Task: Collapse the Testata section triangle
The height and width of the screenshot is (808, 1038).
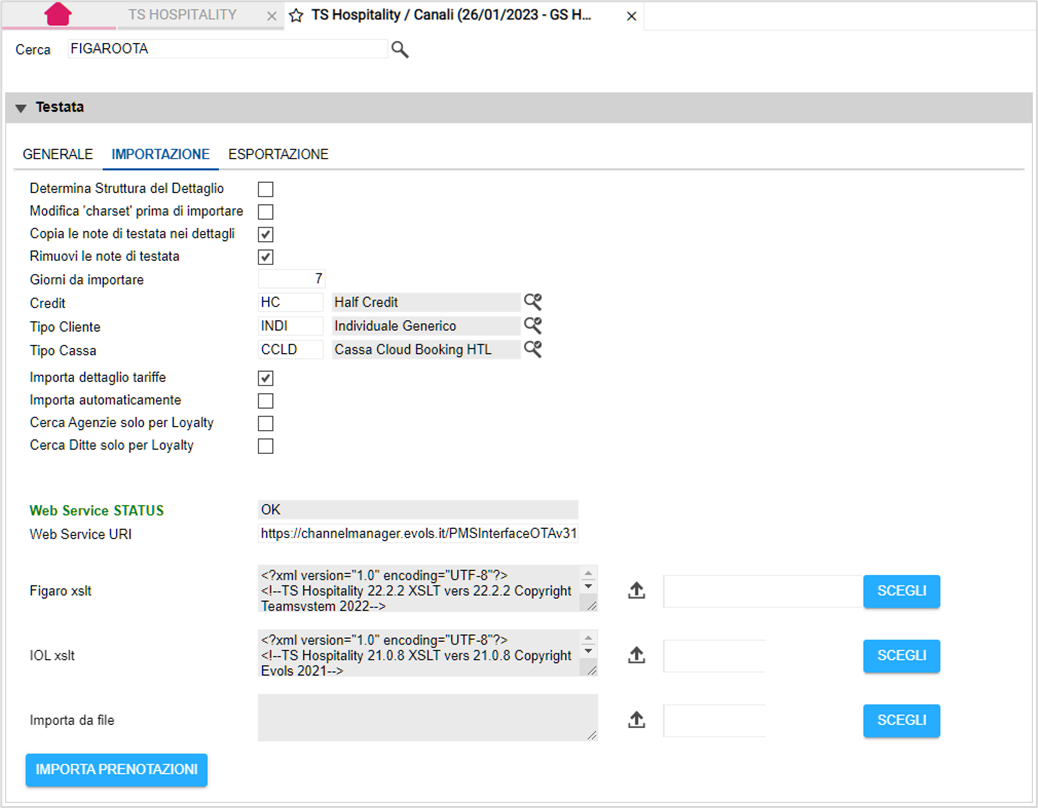Action: [21, 108]
